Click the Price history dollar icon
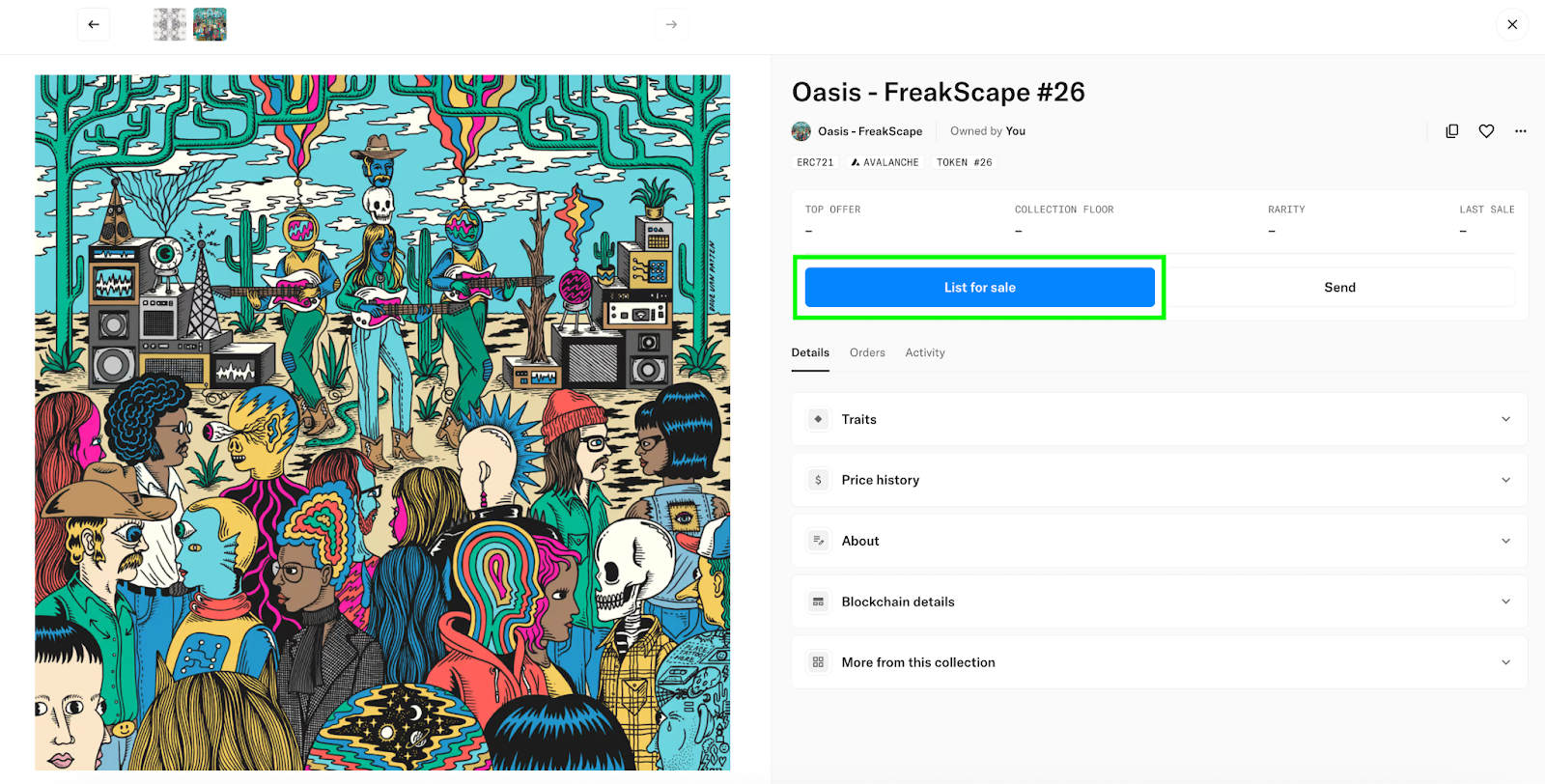 tap(819, 480)
